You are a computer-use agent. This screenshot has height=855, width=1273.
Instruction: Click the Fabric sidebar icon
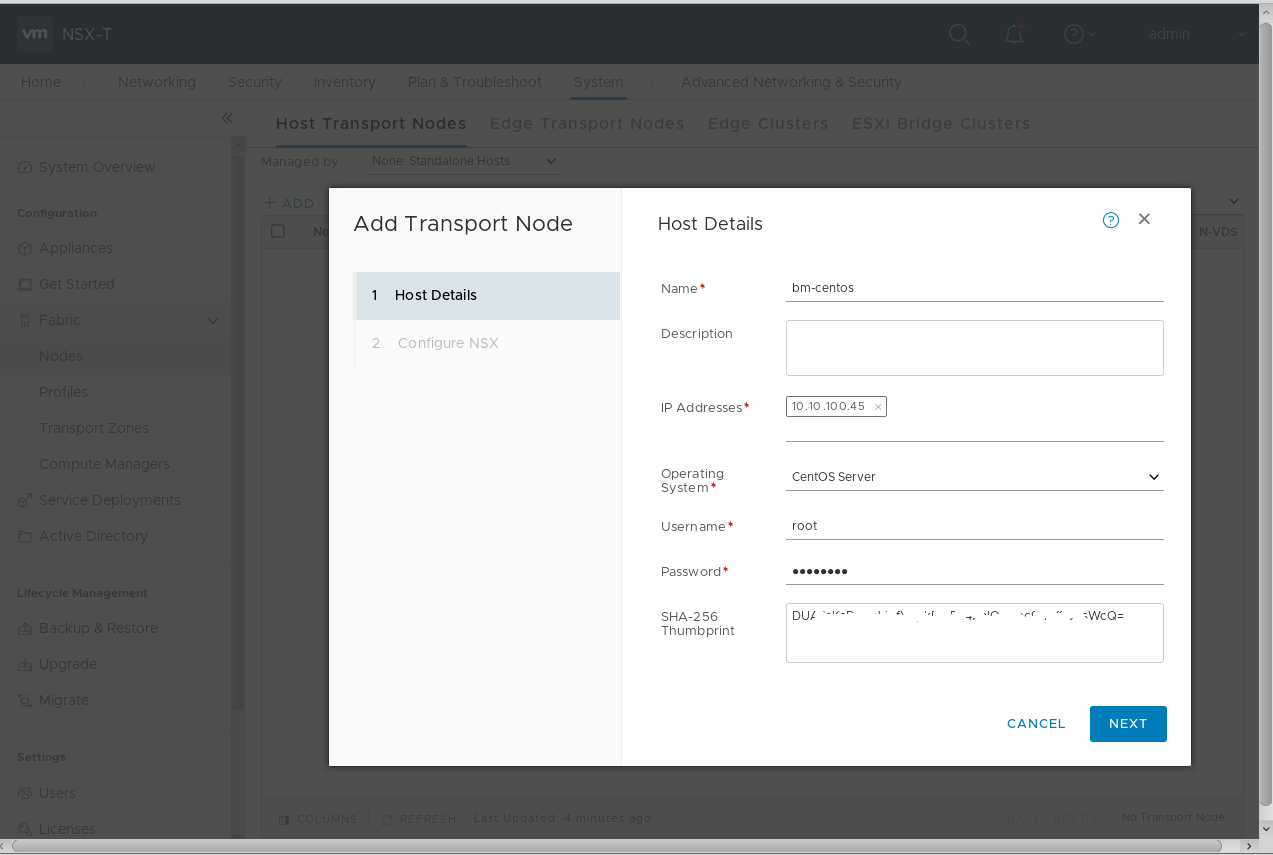pos(25,320)
